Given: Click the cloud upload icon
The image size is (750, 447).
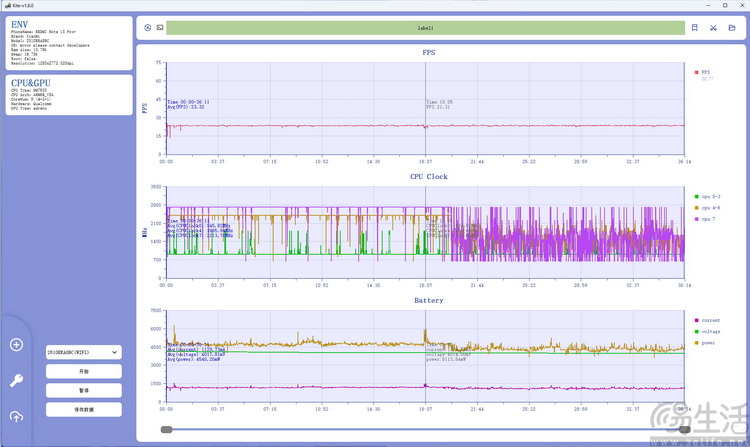Looking at the screenshot, I should pos(16,416).
